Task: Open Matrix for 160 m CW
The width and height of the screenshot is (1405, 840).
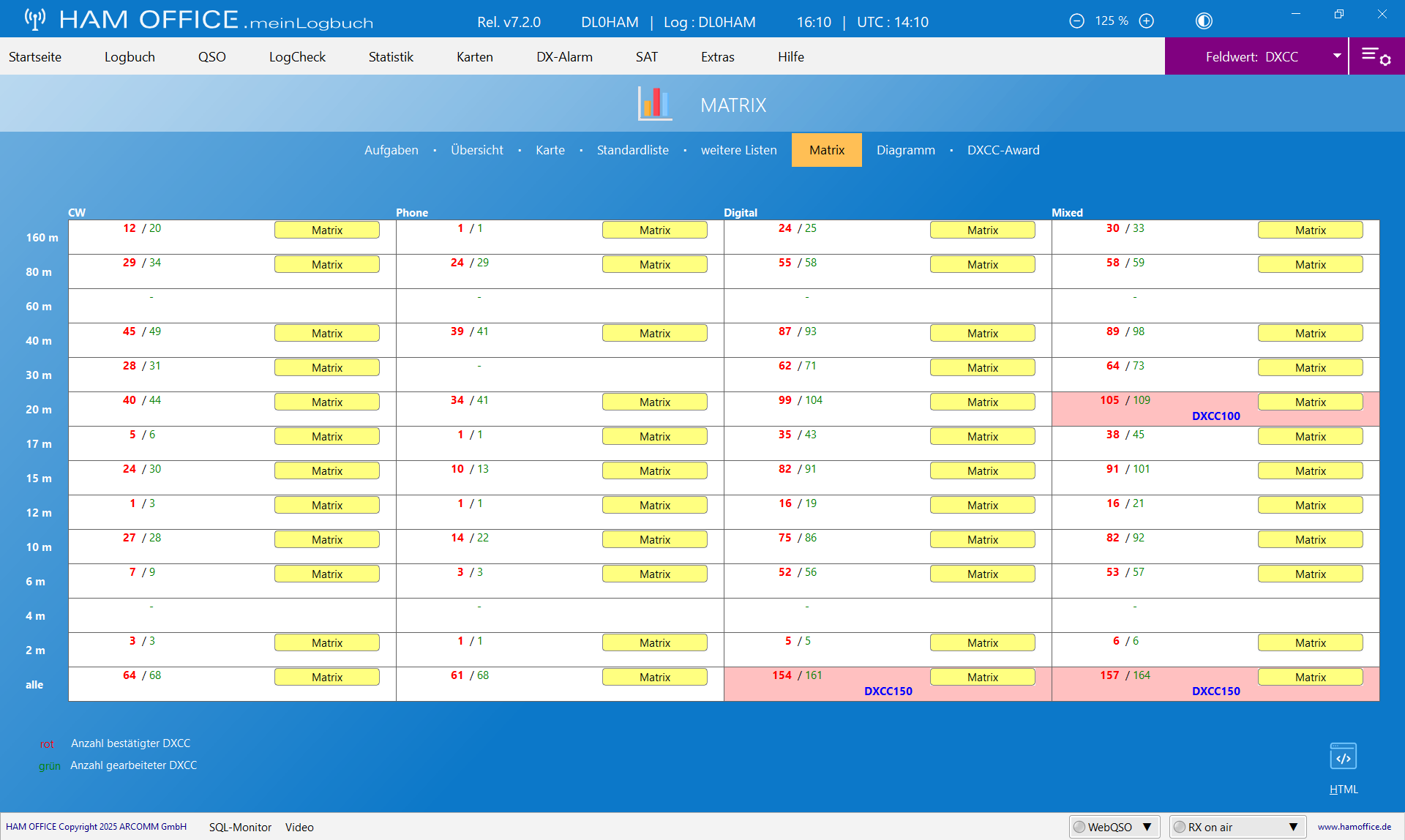Action: pyautogui.click(x=326, y=230)
